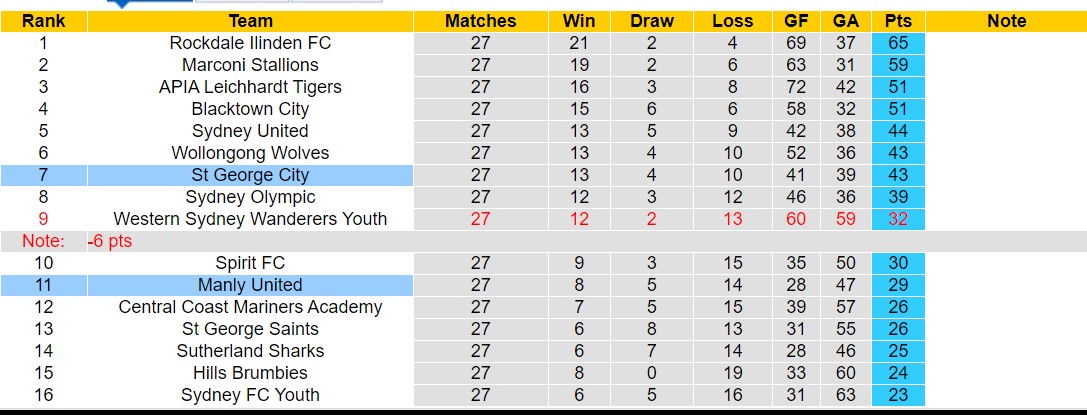Click Rockdale Ilinden's 65 points cell
Screen dimensions: 1087x415
898,43
